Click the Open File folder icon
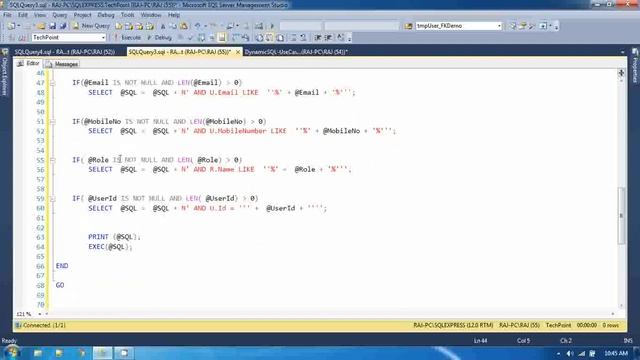 click(41, 26)
